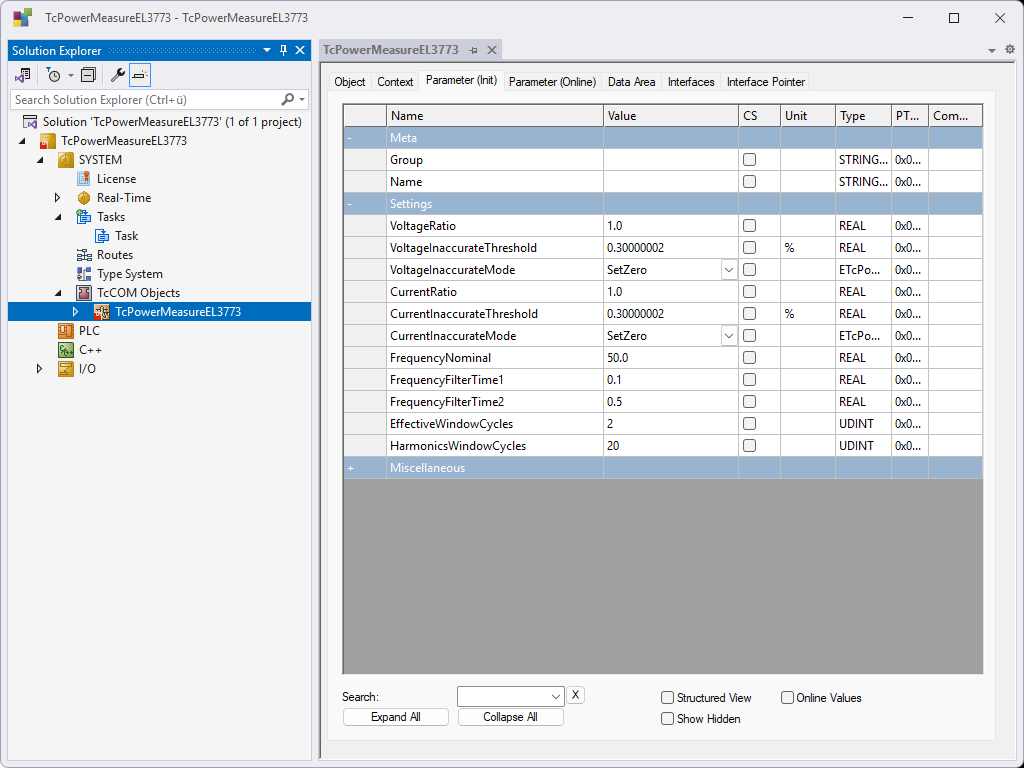This screenshot has width=1024, height=768.
Task: Toggle CS checkbox for VoltageRatio row
Action: [749, 225]
